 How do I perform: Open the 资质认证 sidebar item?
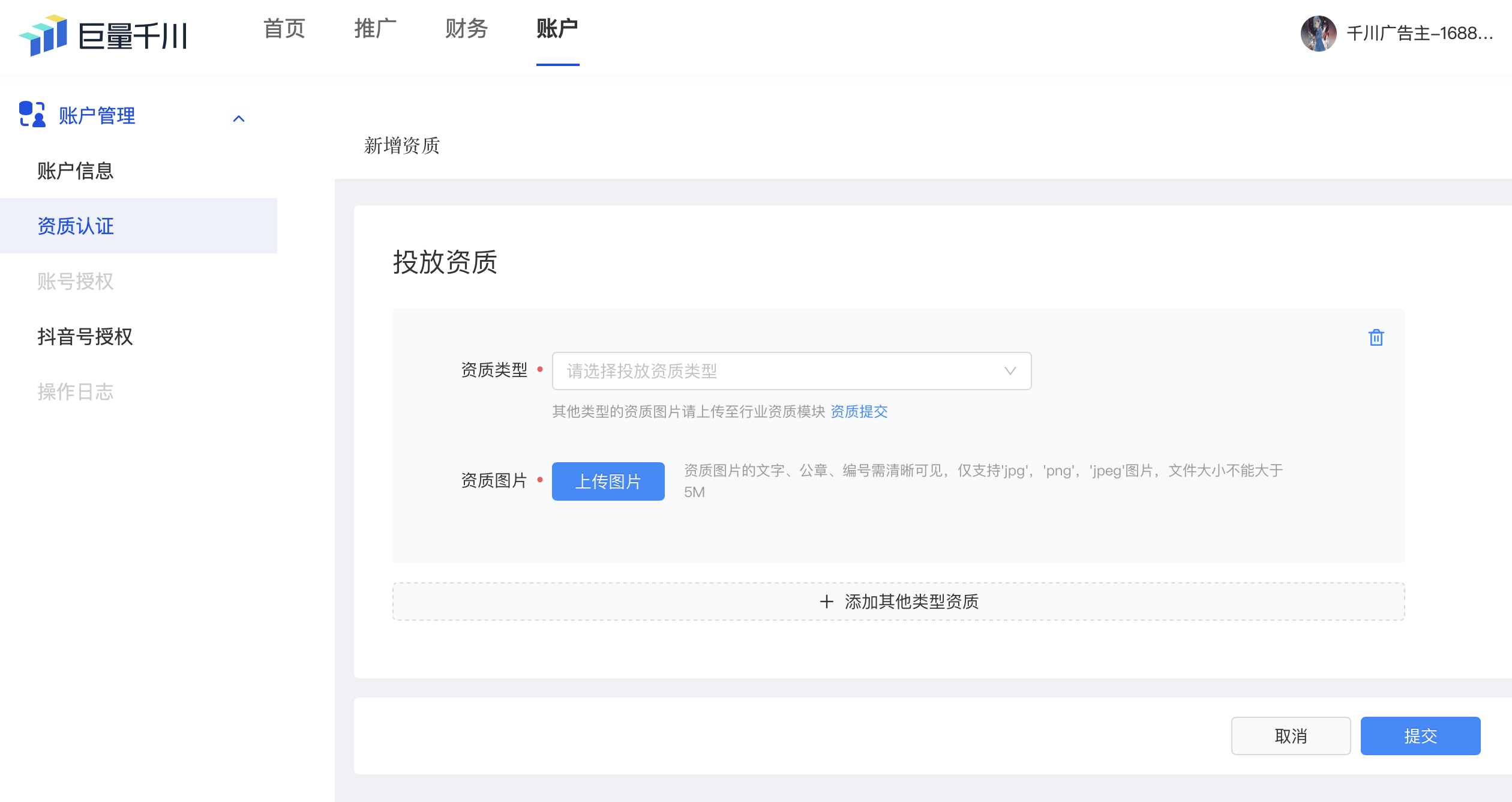75,226
